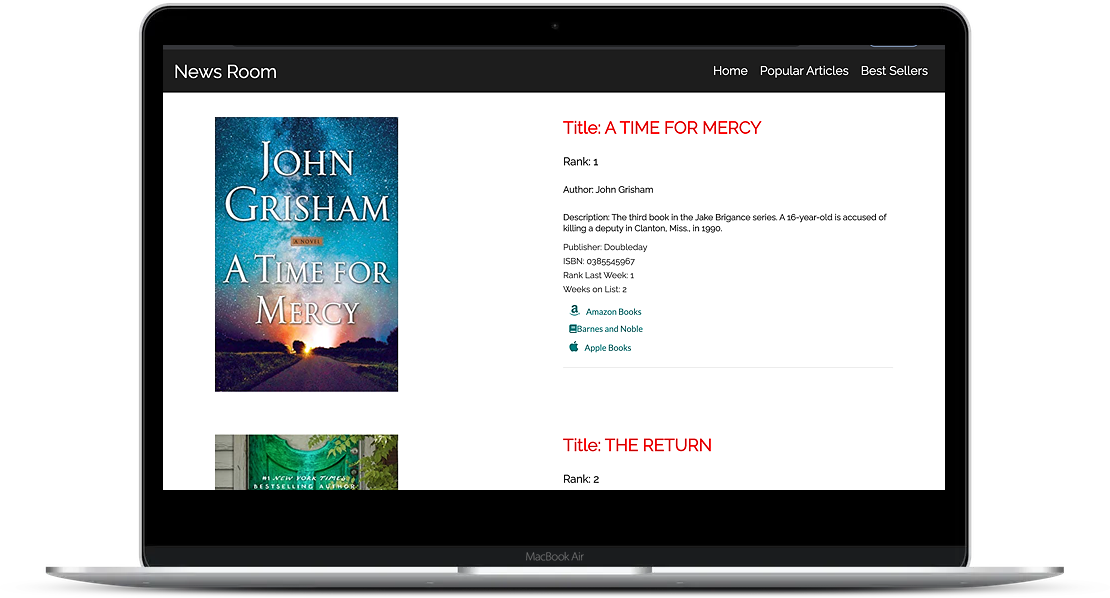Go to the Home page
Screen dimensions: 1110x598
tap(730, 71)
